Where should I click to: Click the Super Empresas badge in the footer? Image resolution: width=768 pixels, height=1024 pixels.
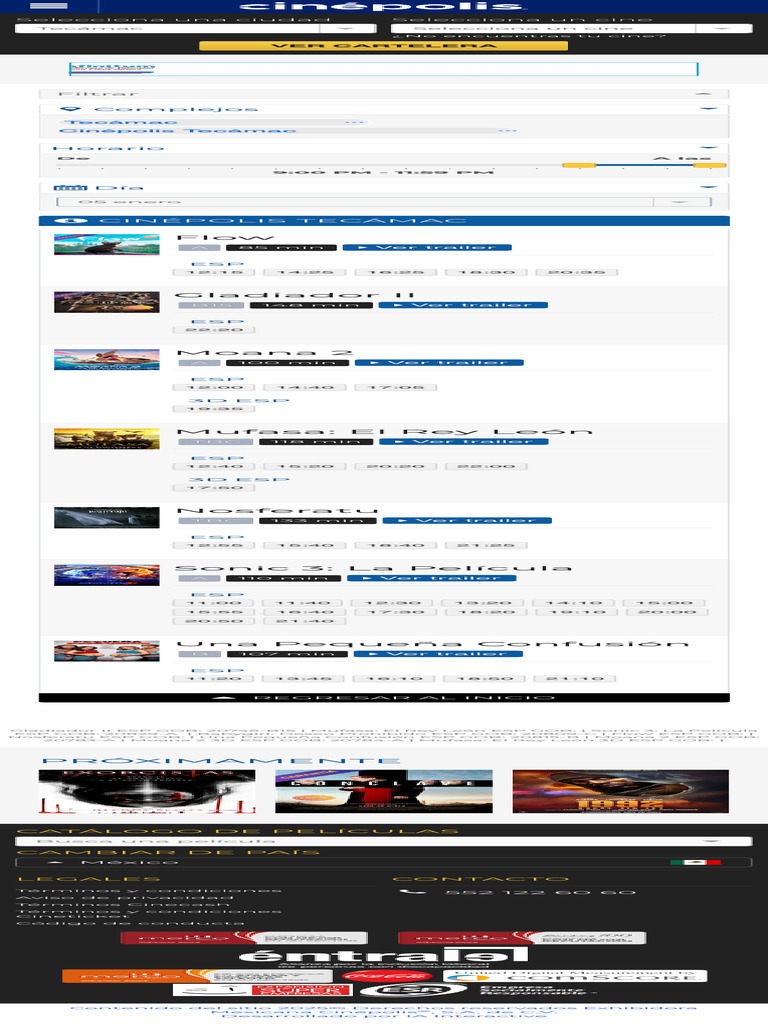[x=263, y=990]
